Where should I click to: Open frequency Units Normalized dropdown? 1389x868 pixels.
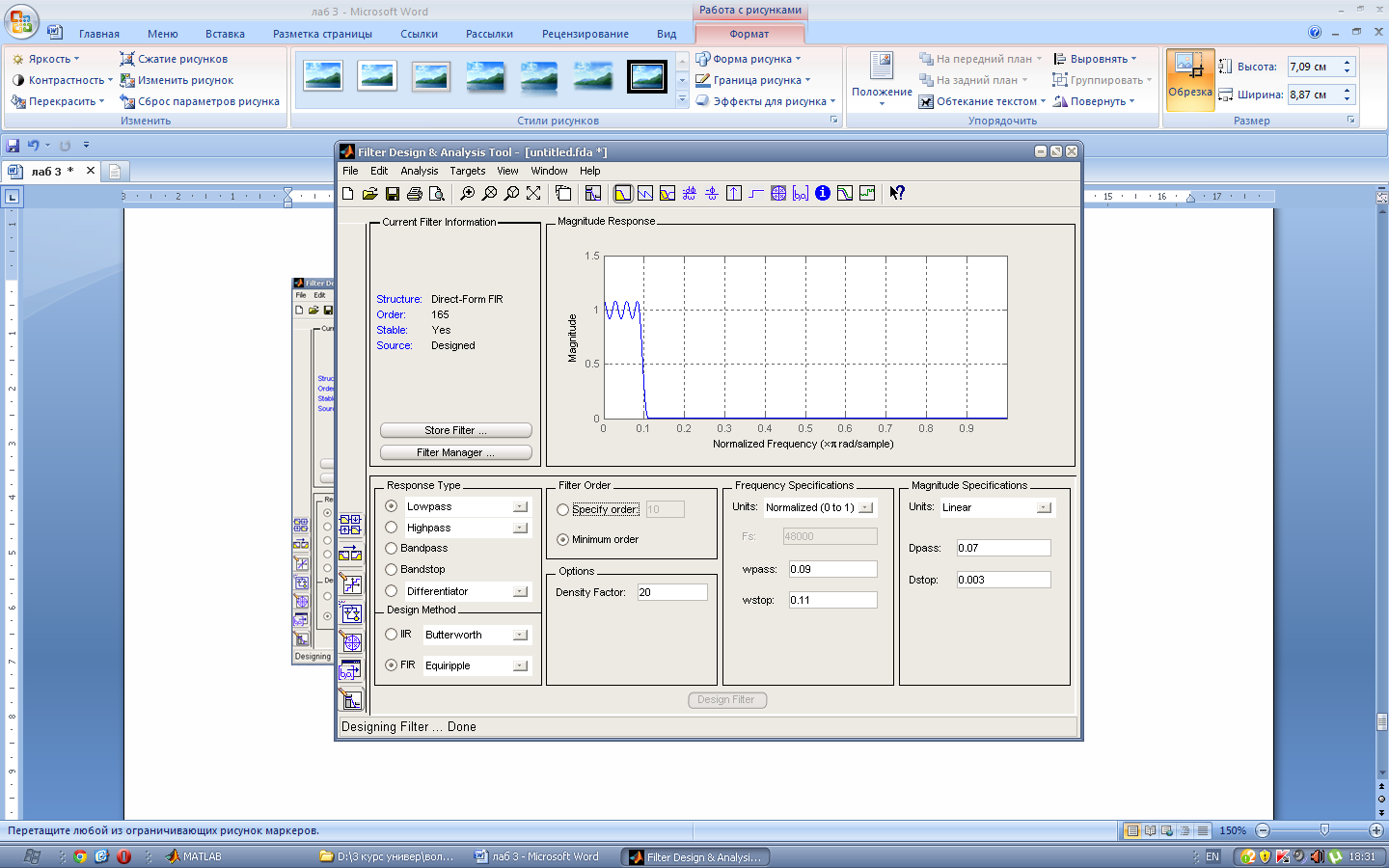[x=866, y=507]
